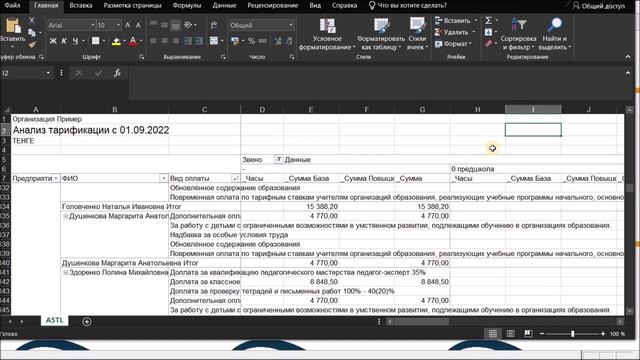Click decrease decimal icon

click(289, 41)
